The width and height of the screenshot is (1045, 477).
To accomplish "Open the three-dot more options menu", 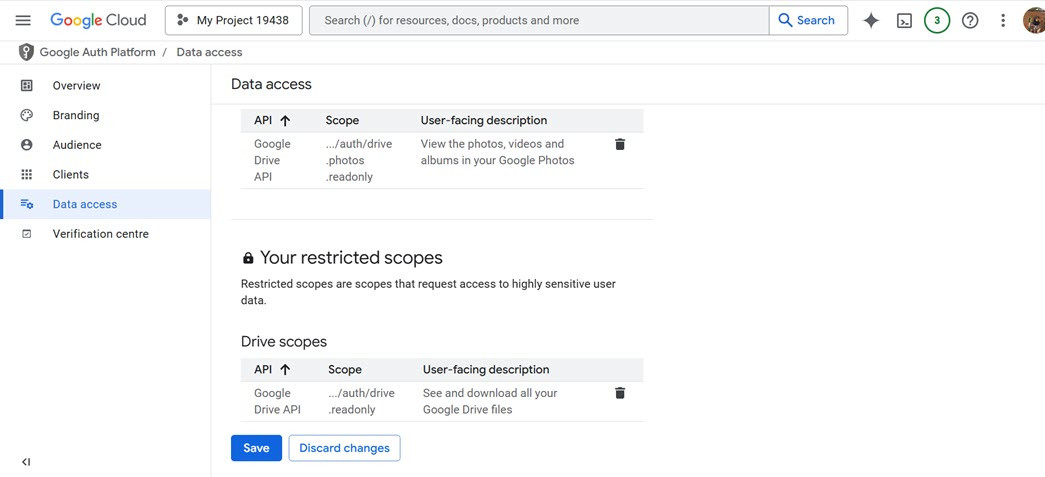I will pyautogui.click(x=1003, y=20).
